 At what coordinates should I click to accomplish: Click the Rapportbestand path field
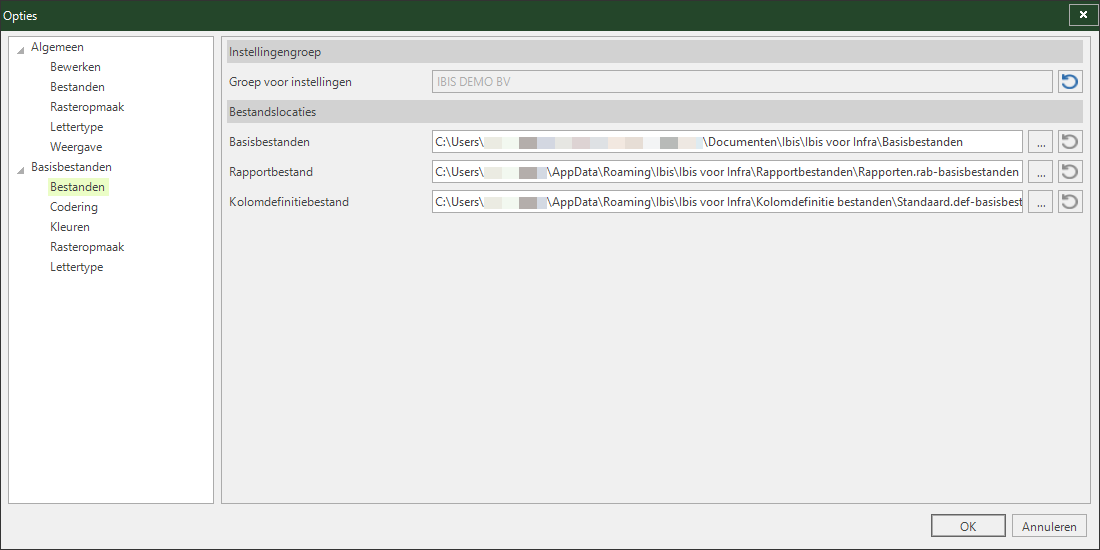(727, 172)
